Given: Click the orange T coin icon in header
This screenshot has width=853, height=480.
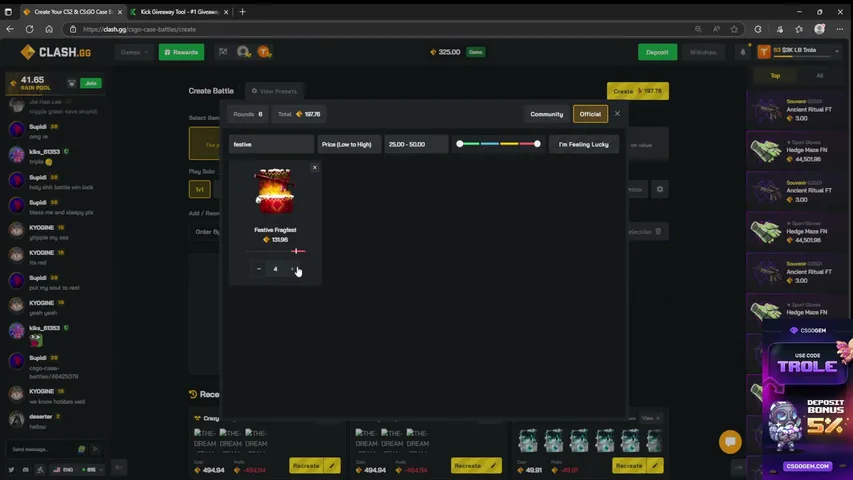Looking at the screenshot, I should (264, 52).
